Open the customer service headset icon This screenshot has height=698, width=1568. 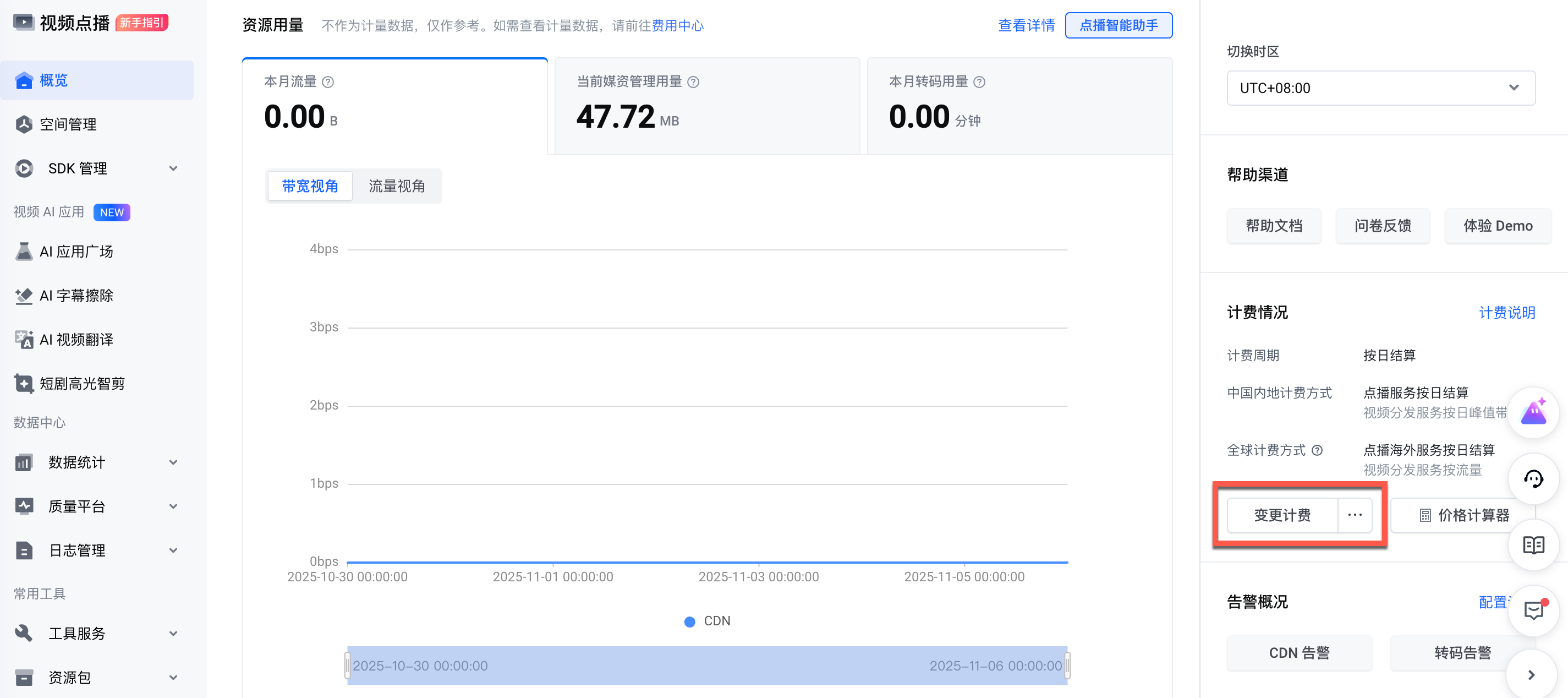click(x=1533, y=479)
